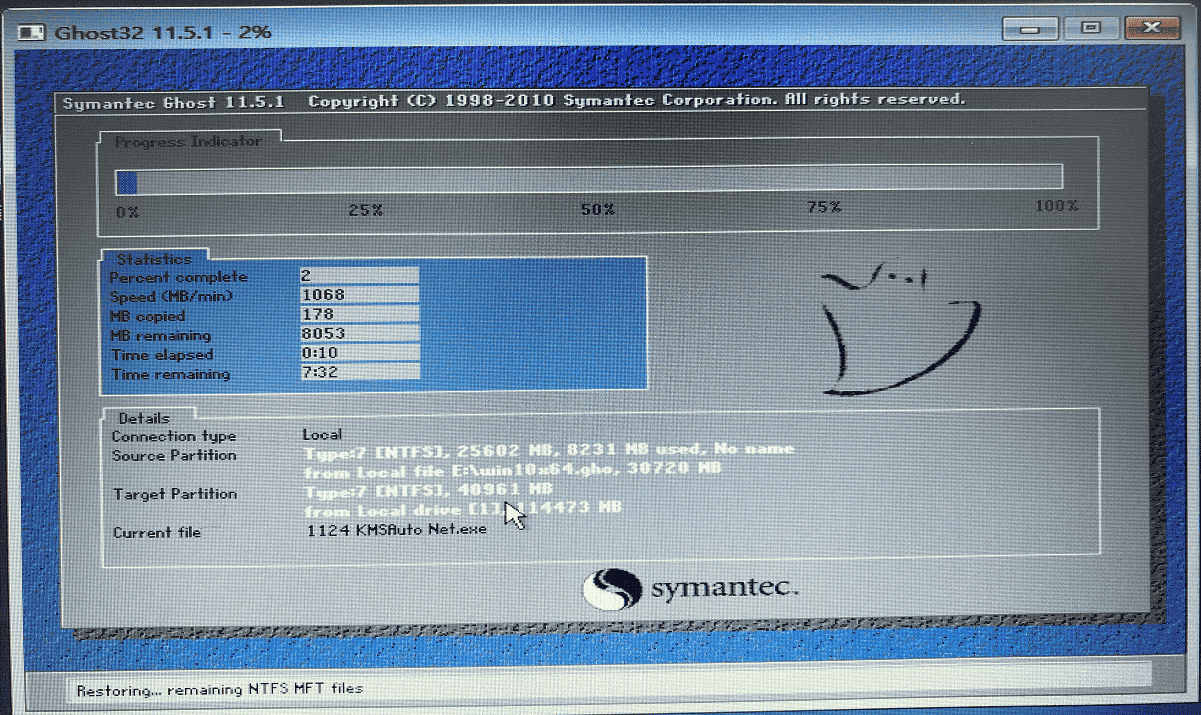
Task: Click the MB remaining value 8053
Action: click(359, 335)
